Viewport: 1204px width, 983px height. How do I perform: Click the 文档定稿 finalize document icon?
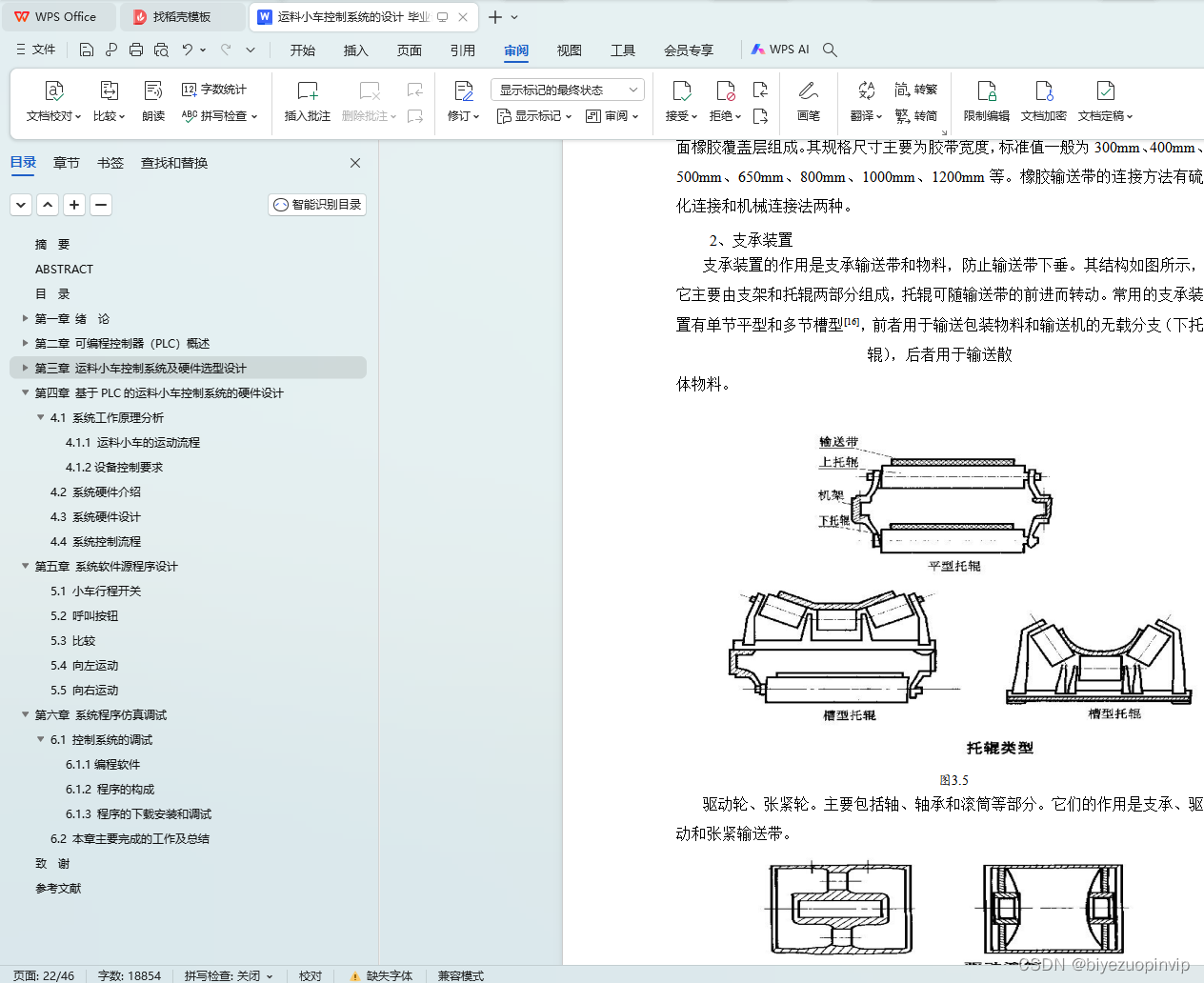tap(1105, 91)
